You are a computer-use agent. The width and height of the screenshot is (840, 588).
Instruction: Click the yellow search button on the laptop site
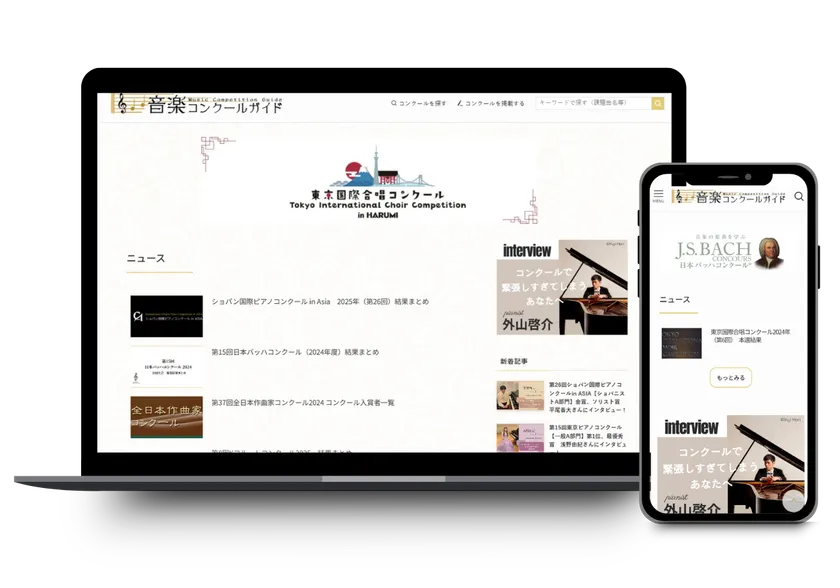pos(658,103)
